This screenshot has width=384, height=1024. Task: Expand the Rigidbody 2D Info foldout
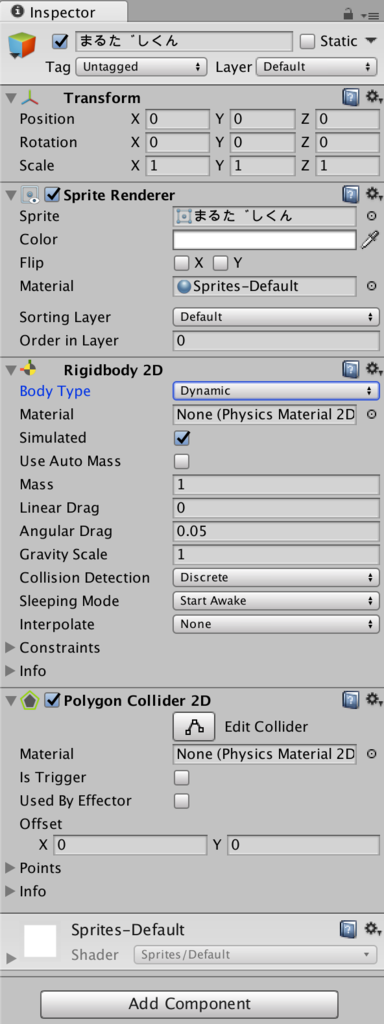point(10,671)
